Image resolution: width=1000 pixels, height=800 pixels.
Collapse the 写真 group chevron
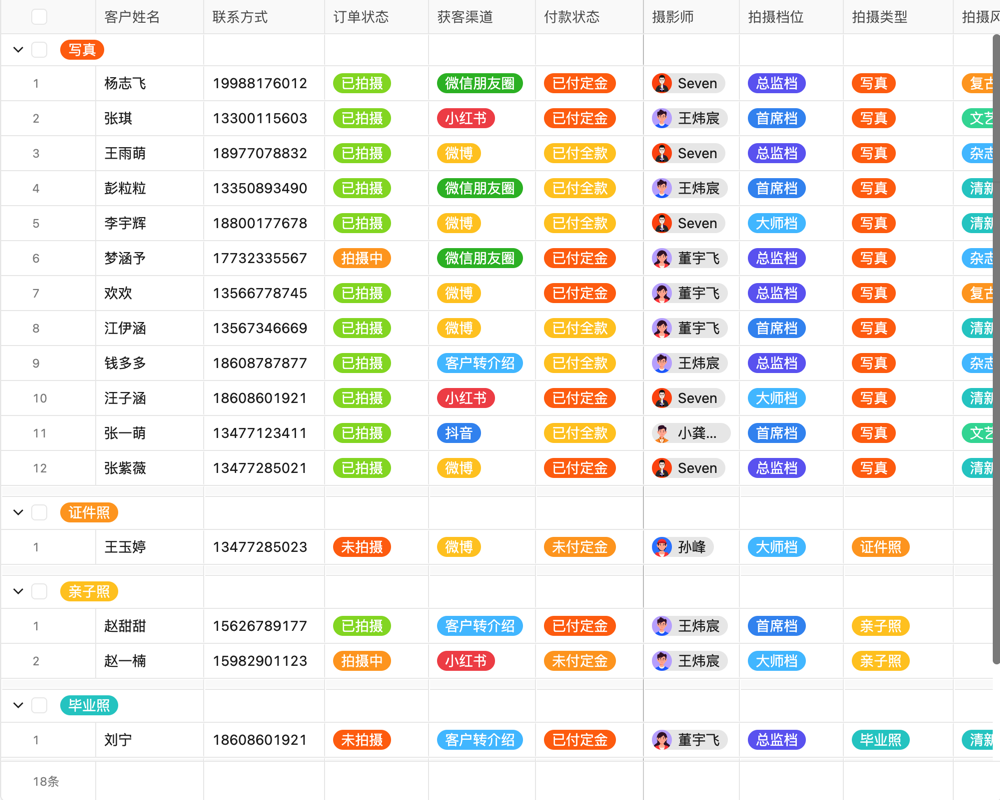[x=17, y=49]
